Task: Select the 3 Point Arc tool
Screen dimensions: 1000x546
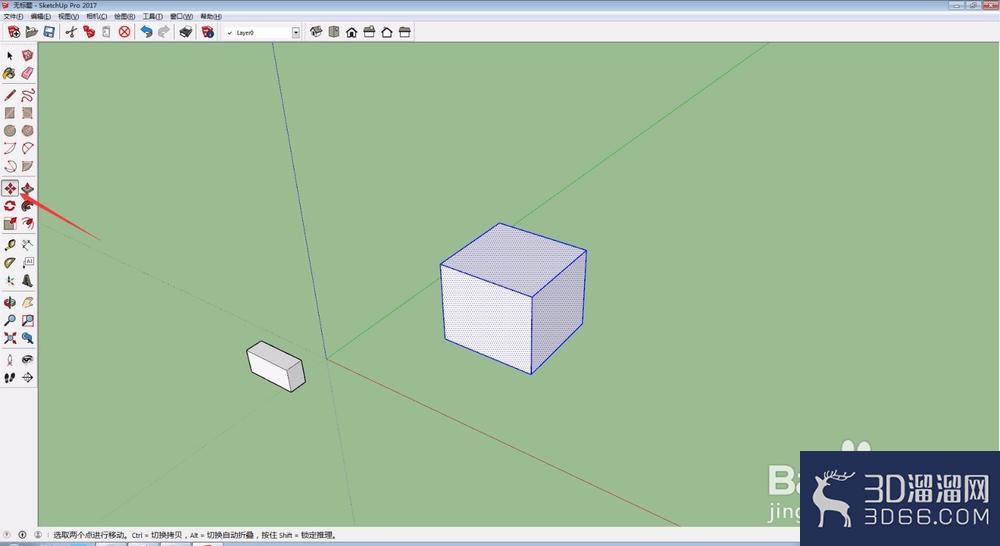Action: (10, 166)
